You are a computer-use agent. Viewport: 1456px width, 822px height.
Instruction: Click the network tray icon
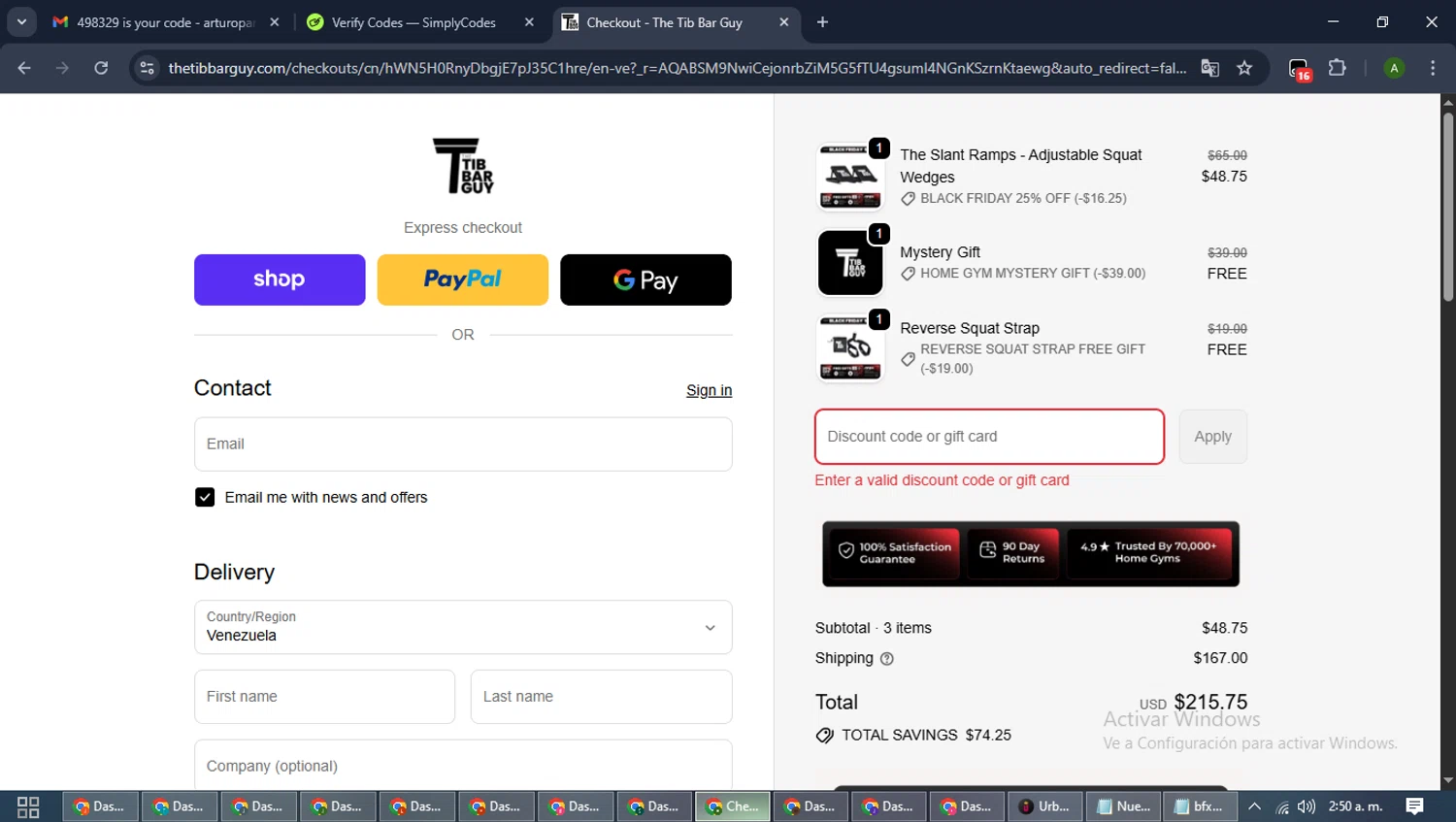coord(1282,806)
